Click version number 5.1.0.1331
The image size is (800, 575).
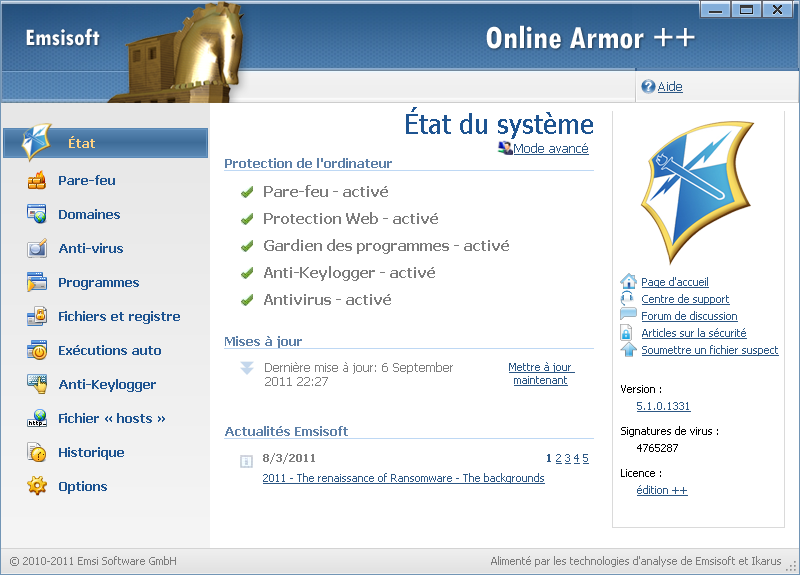[663, 406]
